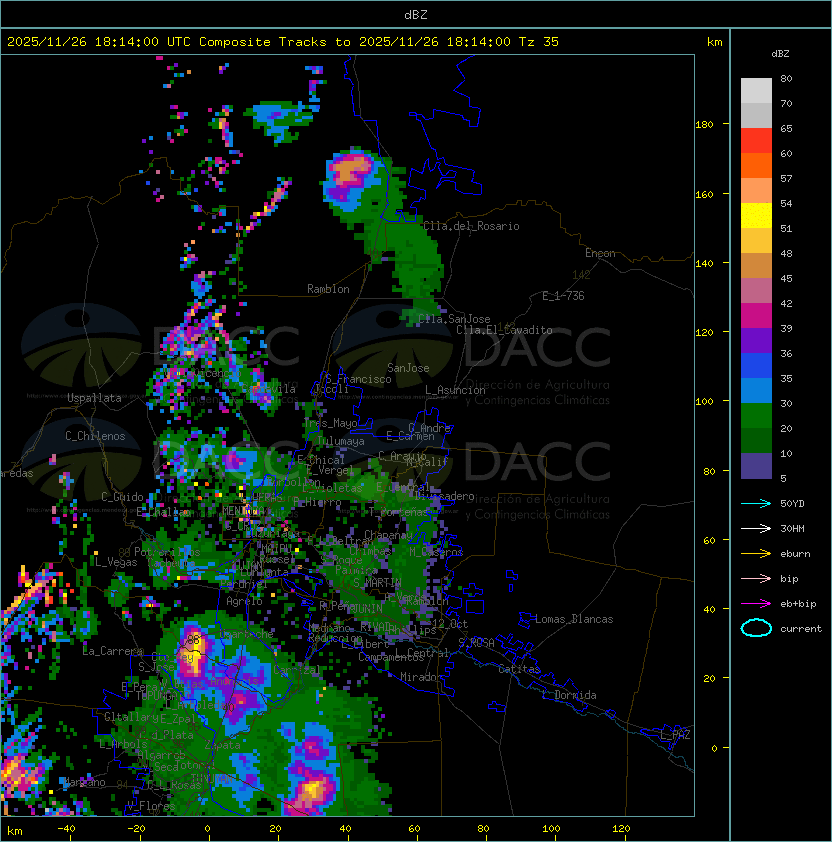Image resolution: width=832 pixels, height=842 pixels.
Task: Click the lightest gray swatch atop dBZ scale
Action: [756, 90]
